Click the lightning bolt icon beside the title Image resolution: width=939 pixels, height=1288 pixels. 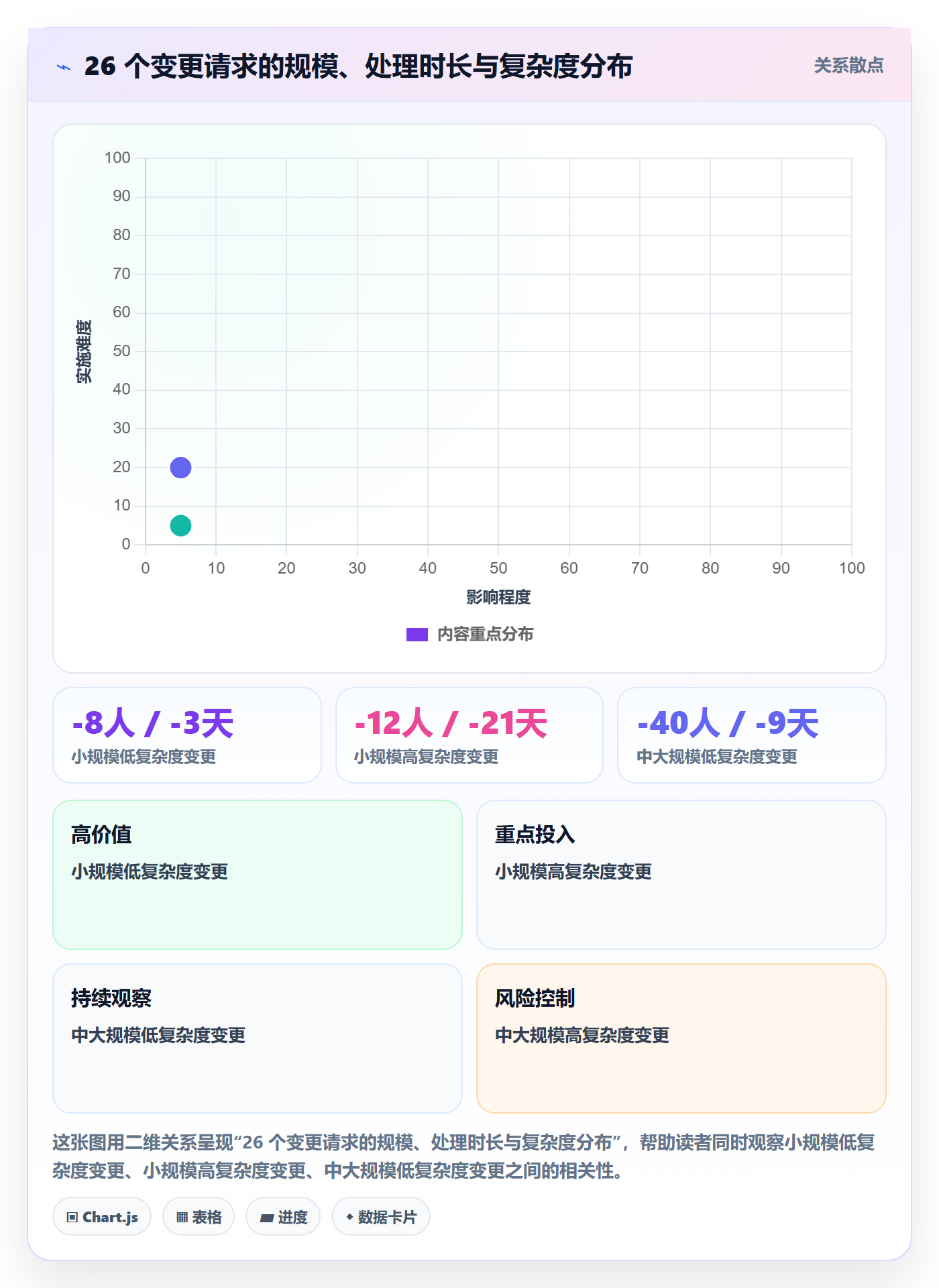[x=64, y=67]
